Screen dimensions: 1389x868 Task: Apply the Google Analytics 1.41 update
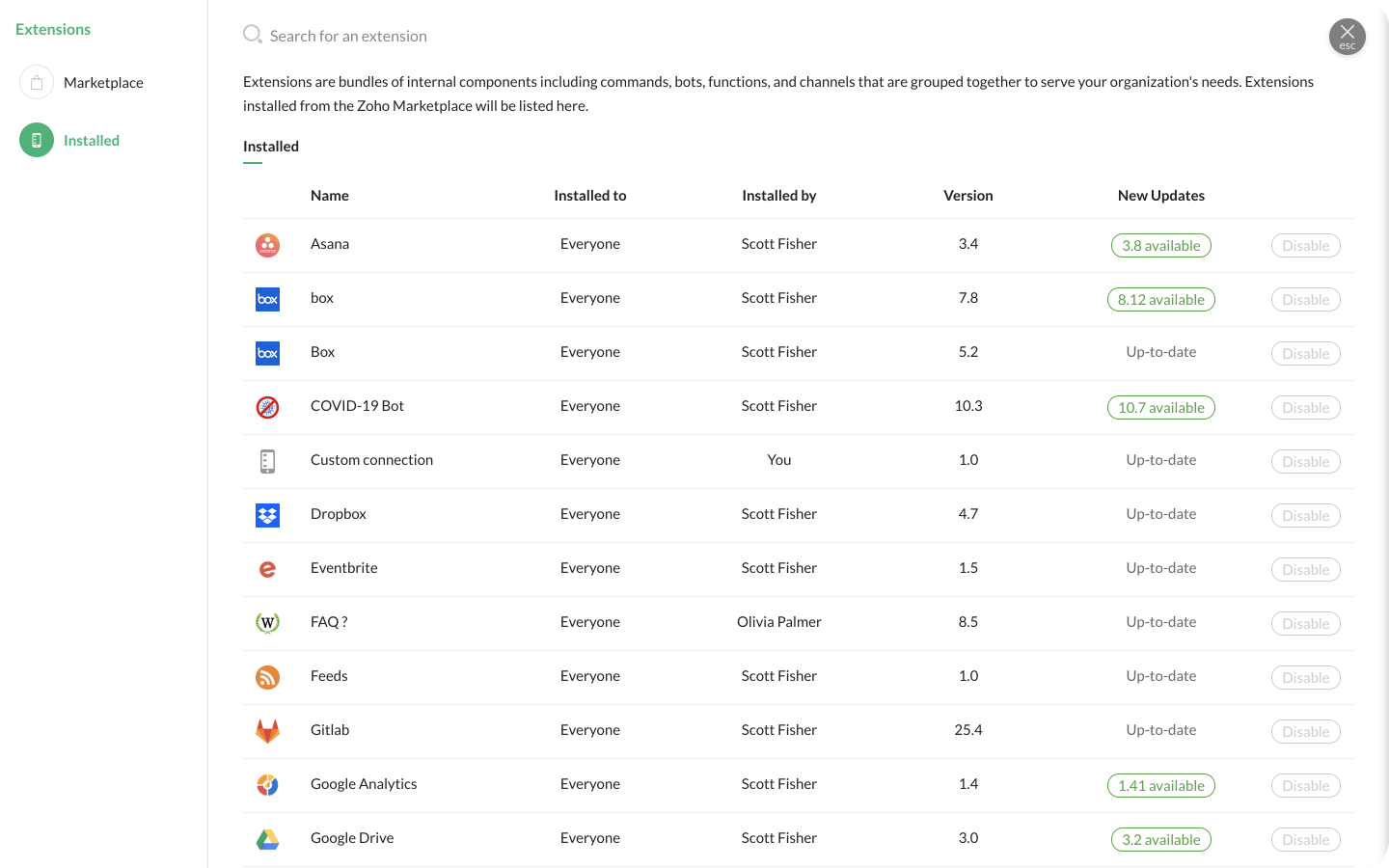1160,786
